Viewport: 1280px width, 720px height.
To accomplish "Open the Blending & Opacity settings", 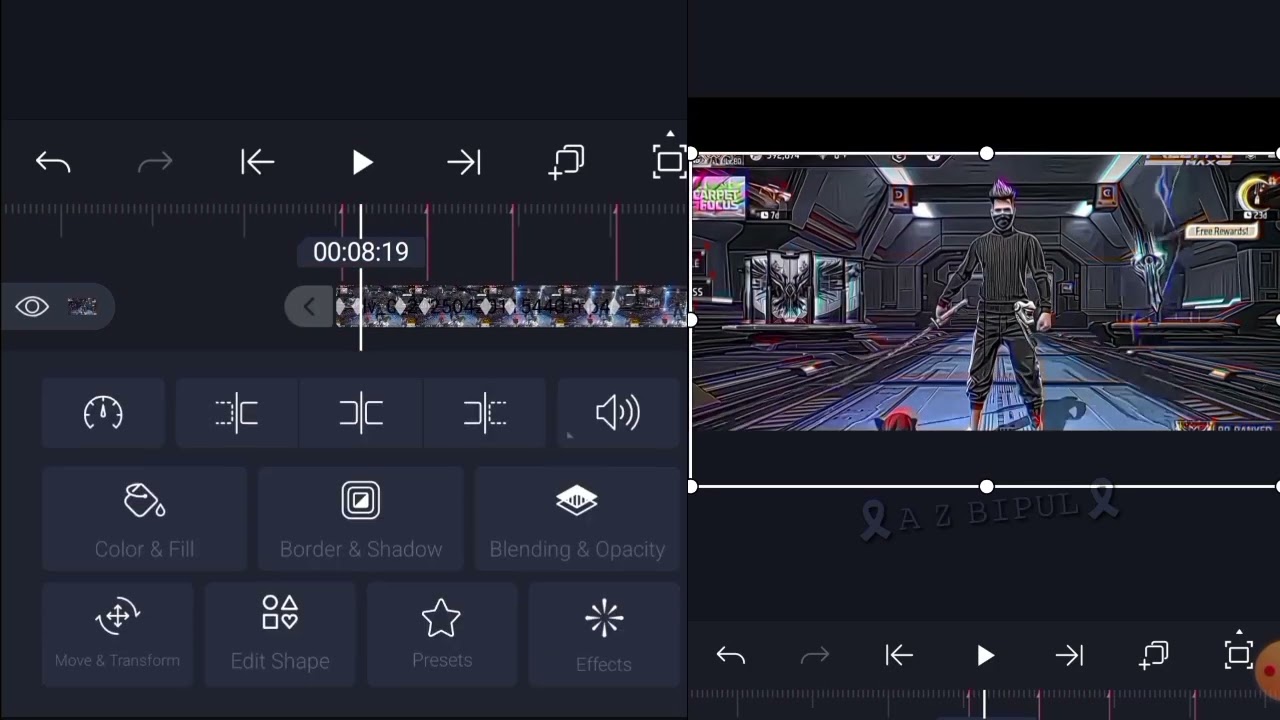I will (577, 519).
